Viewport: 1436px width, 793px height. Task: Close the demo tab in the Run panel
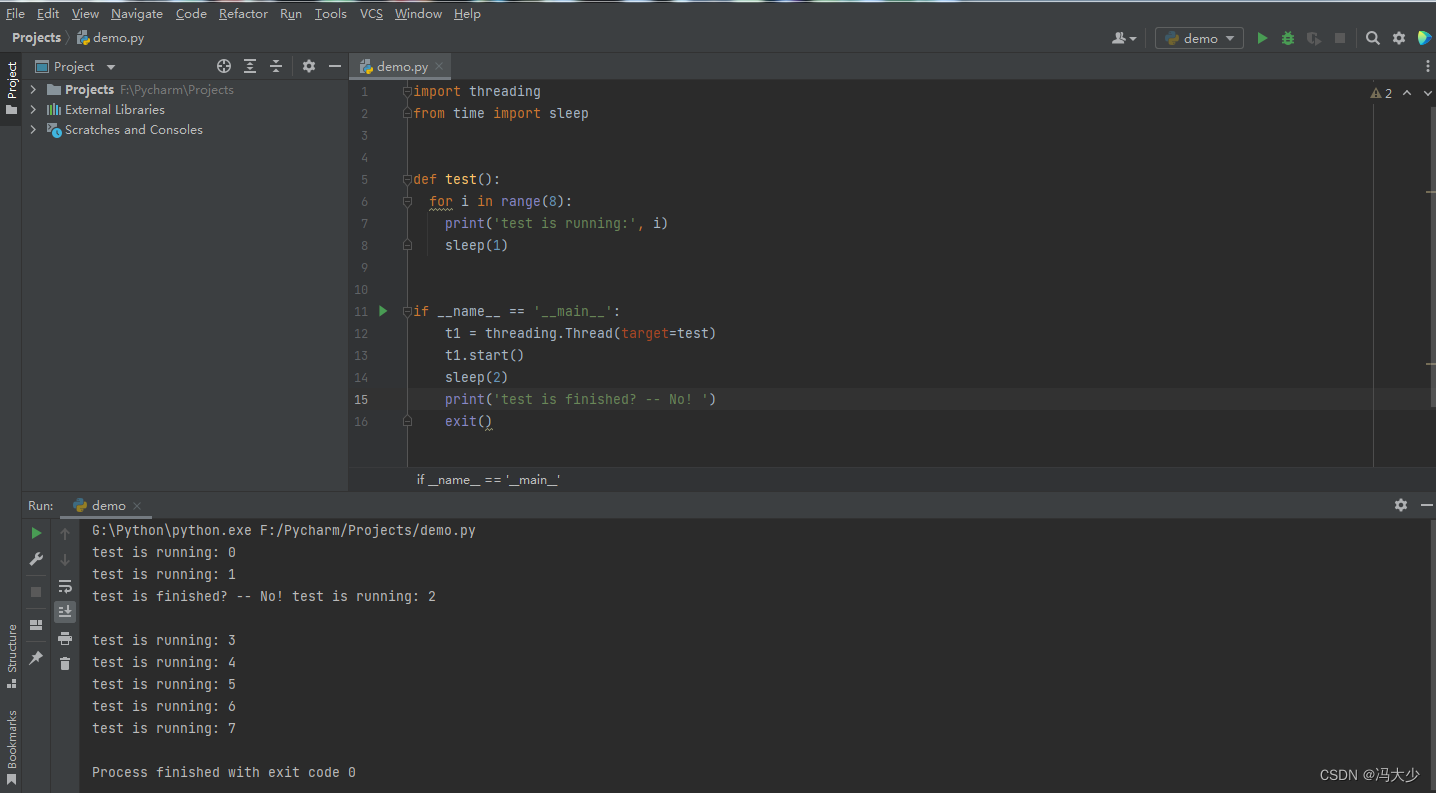click(137, 506)
